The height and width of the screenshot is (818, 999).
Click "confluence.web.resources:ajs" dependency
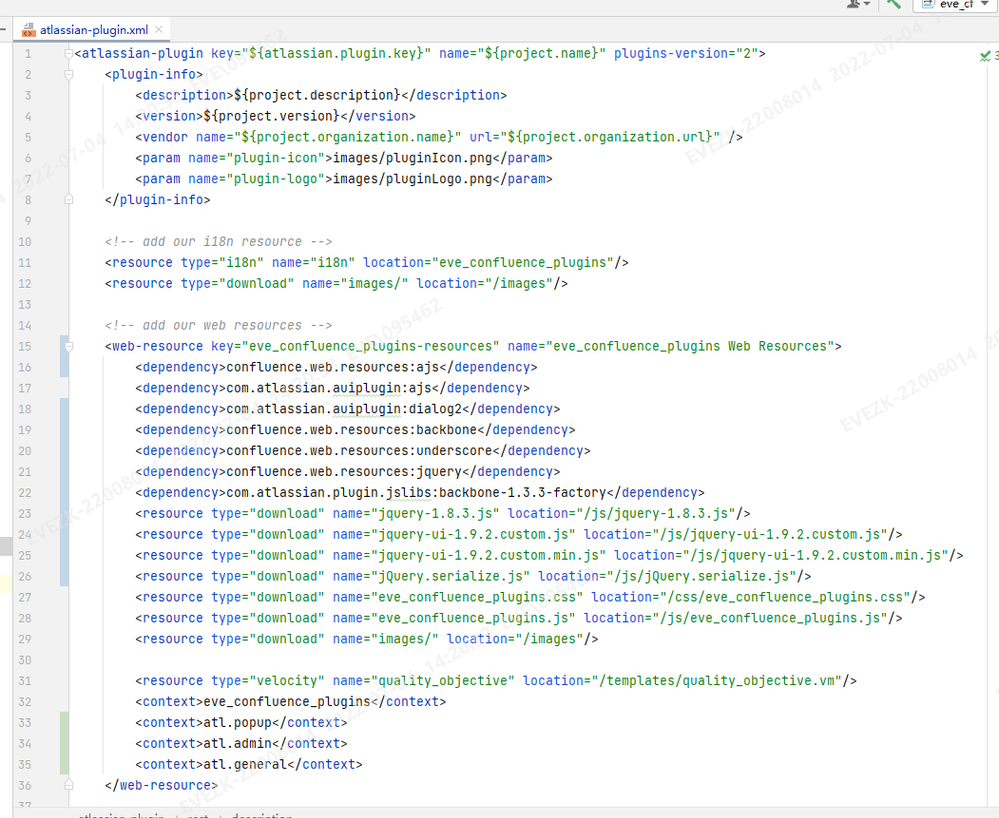tap(333, 367)
